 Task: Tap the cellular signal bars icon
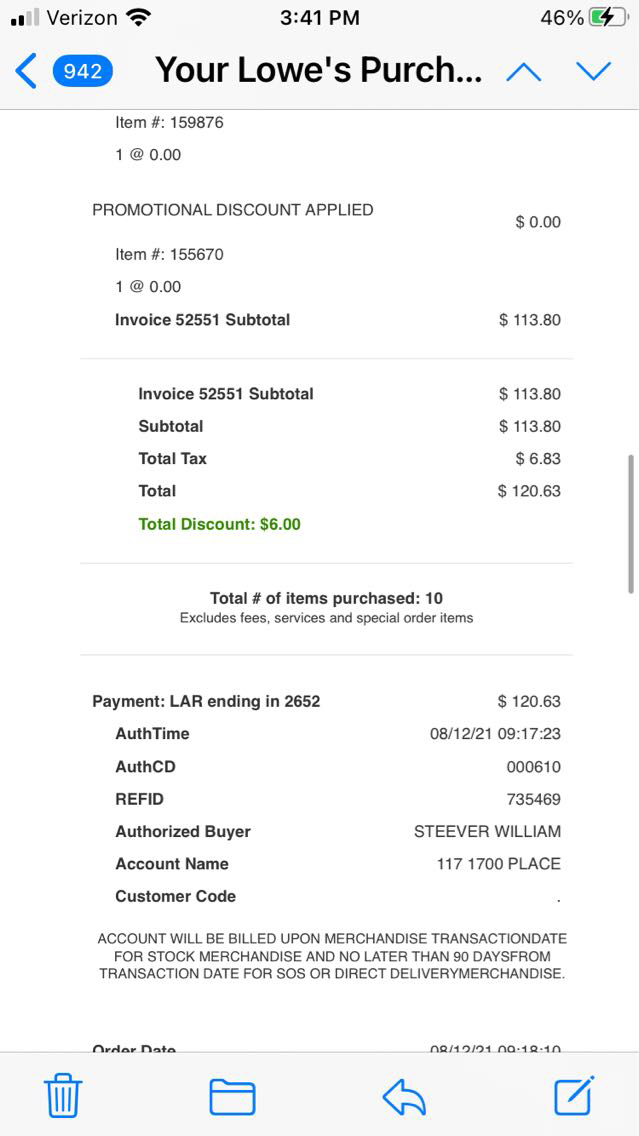click(24, 18)
